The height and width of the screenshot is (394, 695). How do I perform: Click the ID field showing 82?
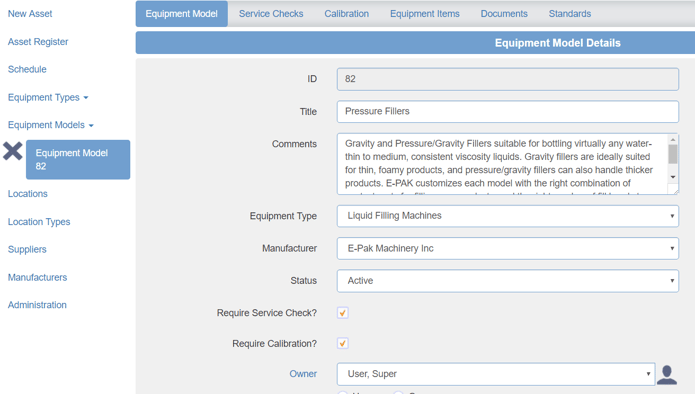(508, 79)
